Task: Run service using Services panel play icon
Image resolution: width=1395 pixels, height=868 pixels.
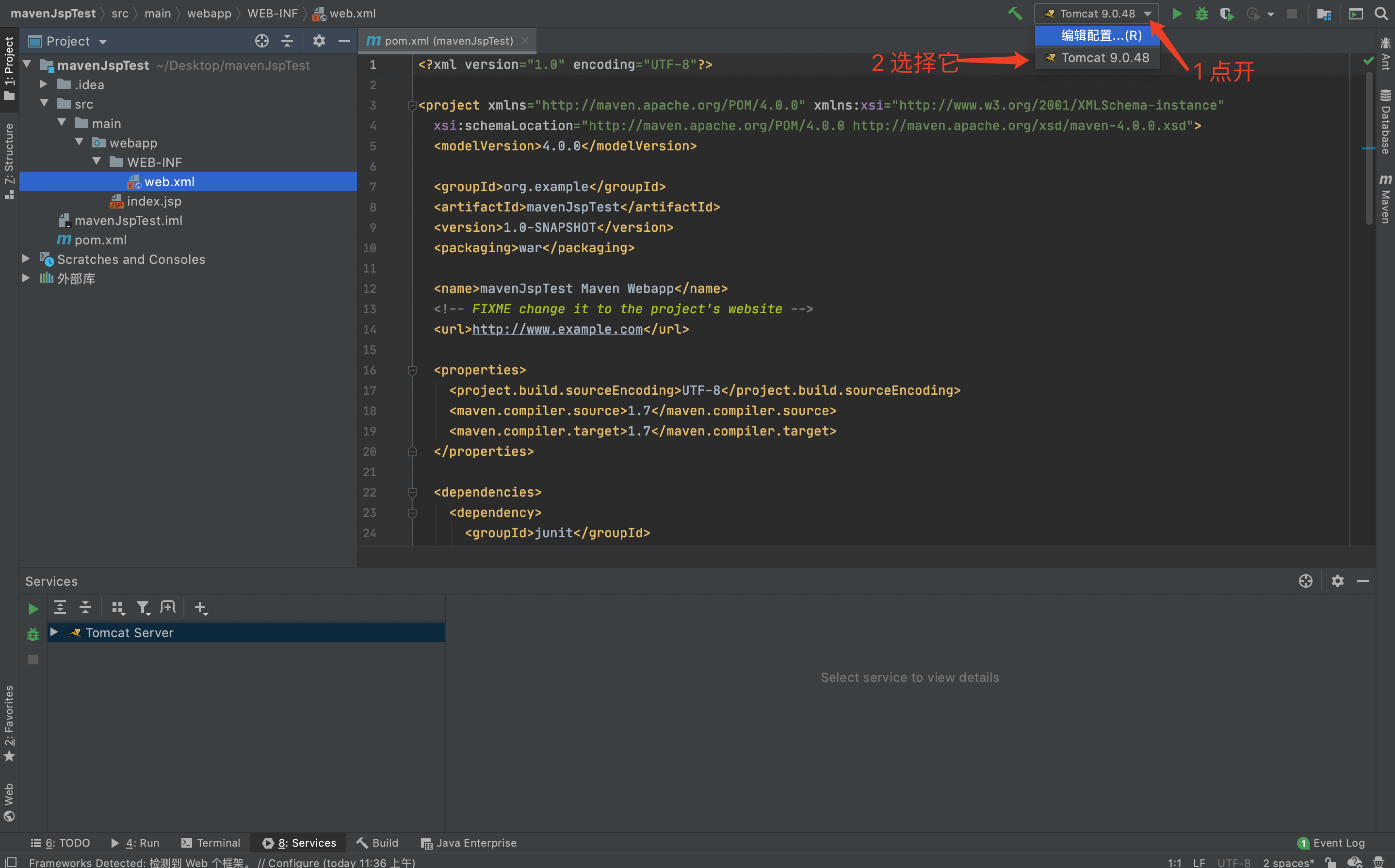Action: tap(33, 609)
